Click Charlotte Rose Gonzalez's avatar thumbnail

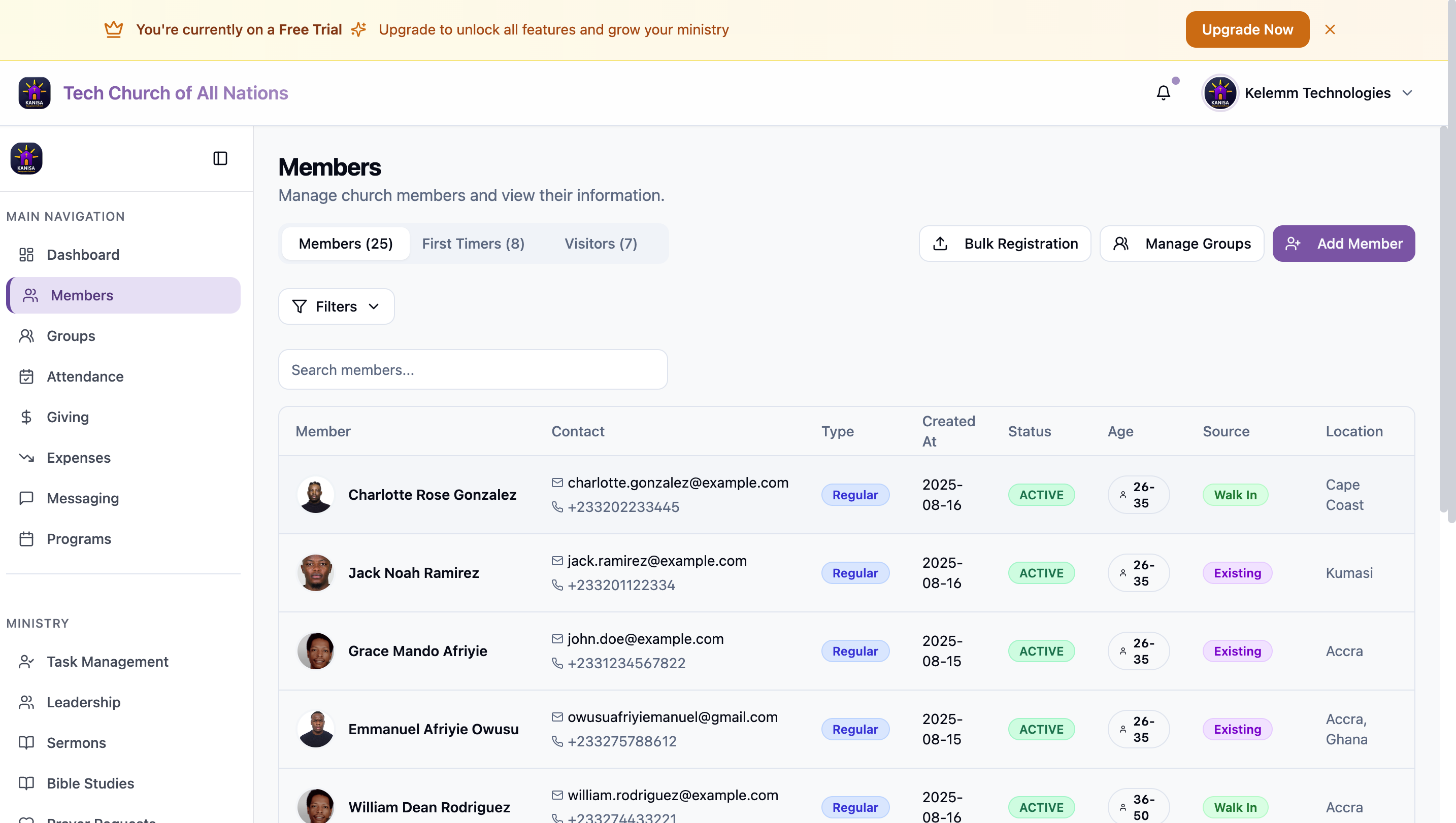point(315,495)
